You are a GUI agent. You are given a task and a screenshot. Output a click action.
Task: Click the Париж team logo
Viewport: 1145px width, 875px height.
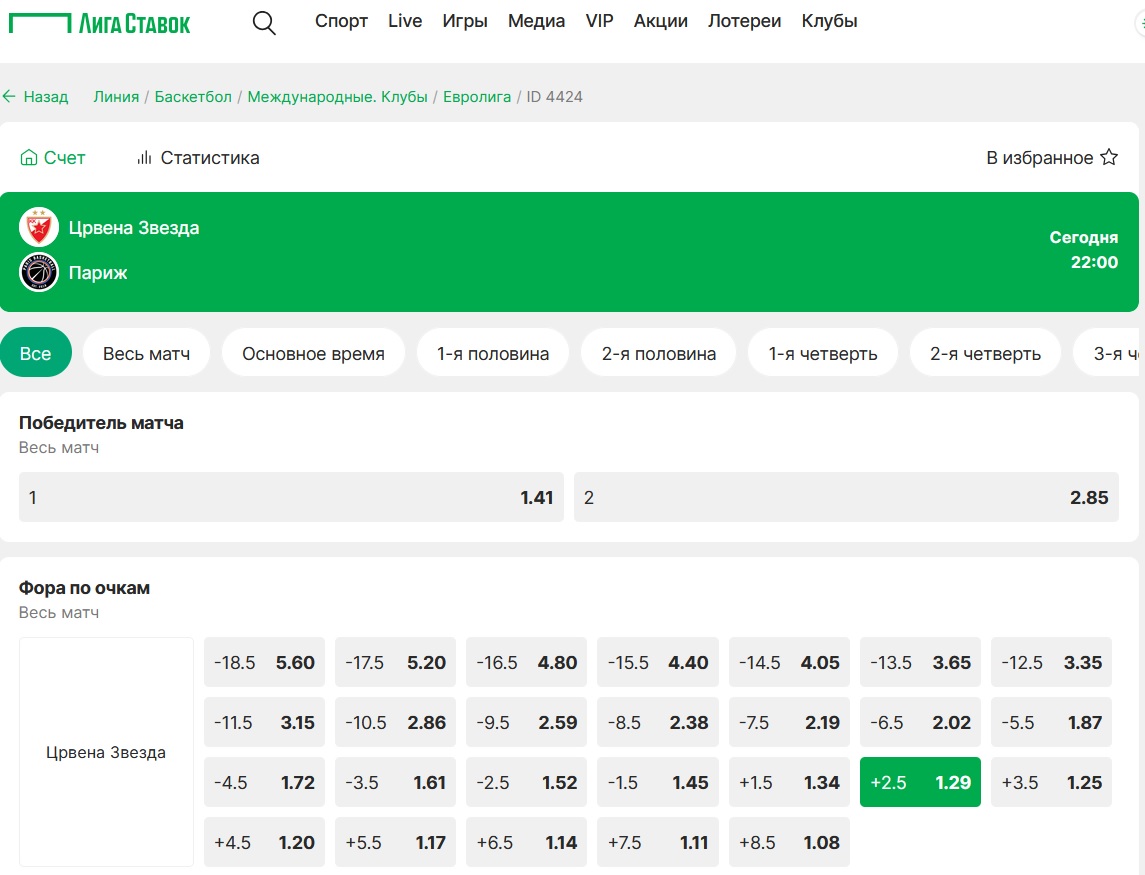(39, 272)
